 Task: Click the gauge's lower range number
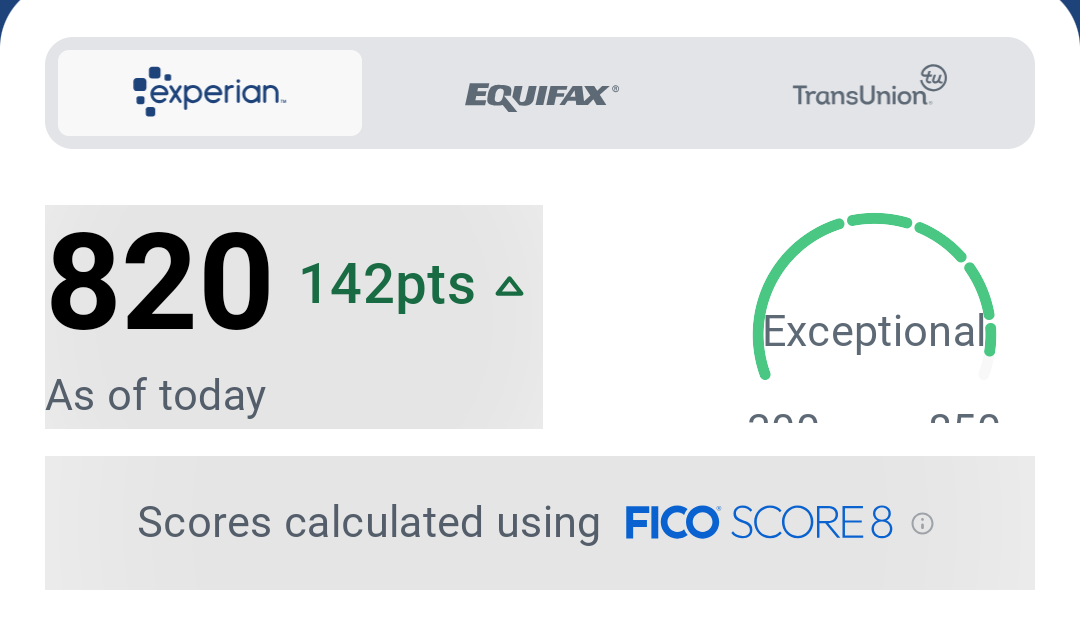point(783,418)
